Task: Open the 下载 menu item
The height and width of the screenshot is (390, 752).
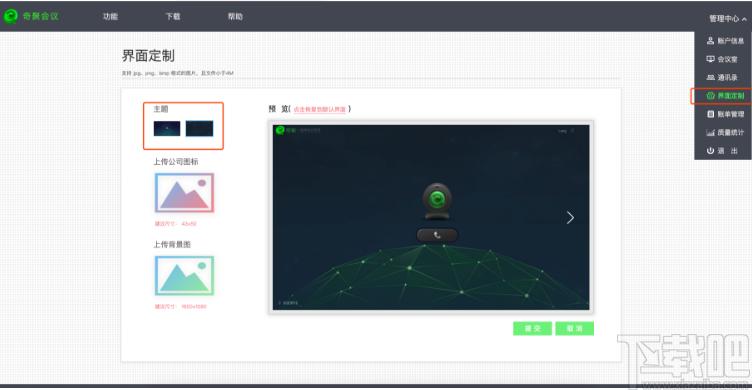Action: pos(173,16)
